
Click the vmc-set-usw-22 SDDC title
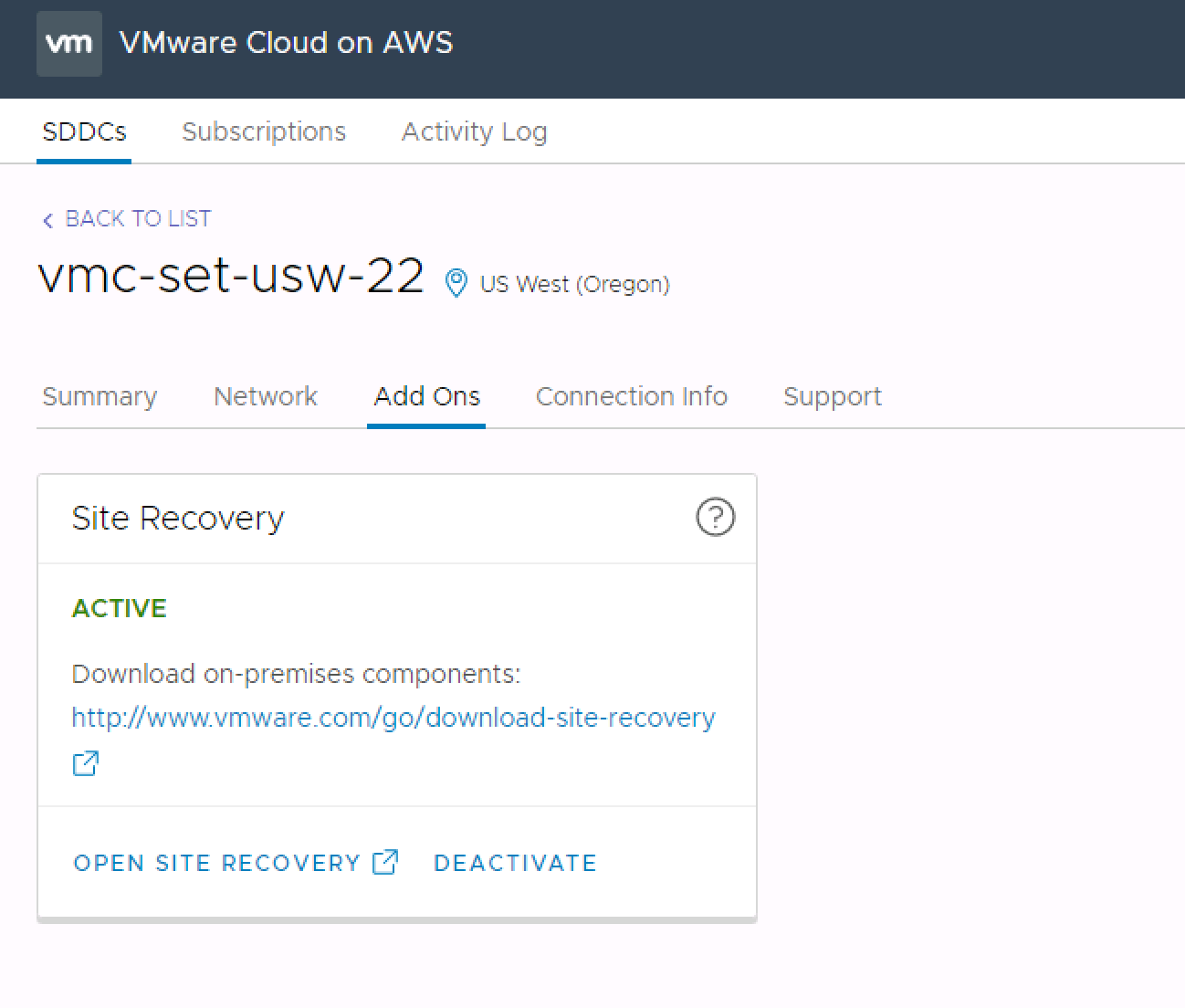click(231, 276)
